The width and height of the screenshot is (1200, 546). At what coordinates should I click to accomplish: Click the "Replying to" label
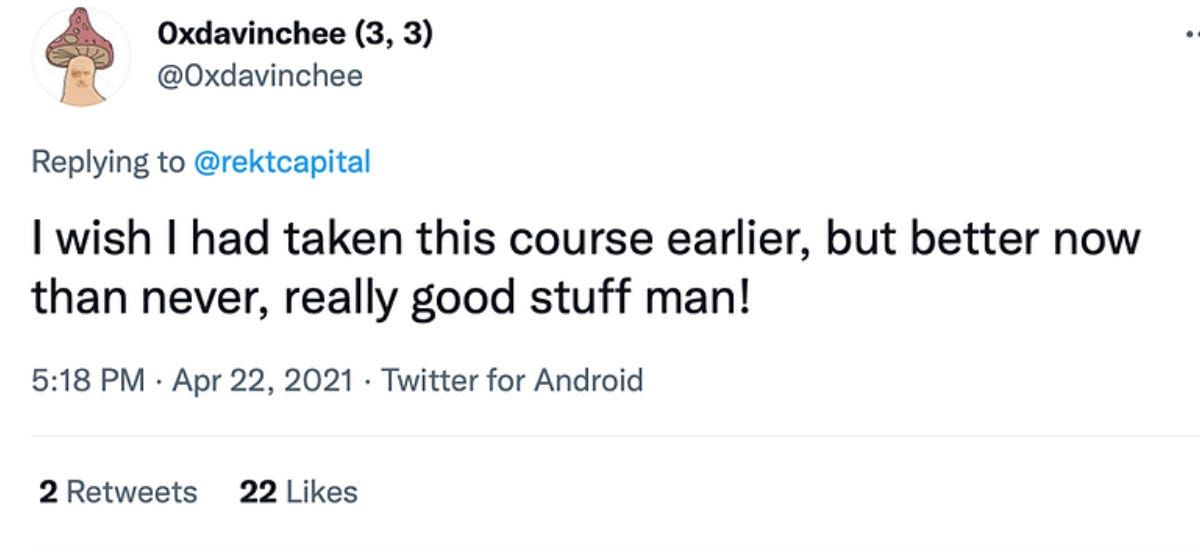[108, 162]
